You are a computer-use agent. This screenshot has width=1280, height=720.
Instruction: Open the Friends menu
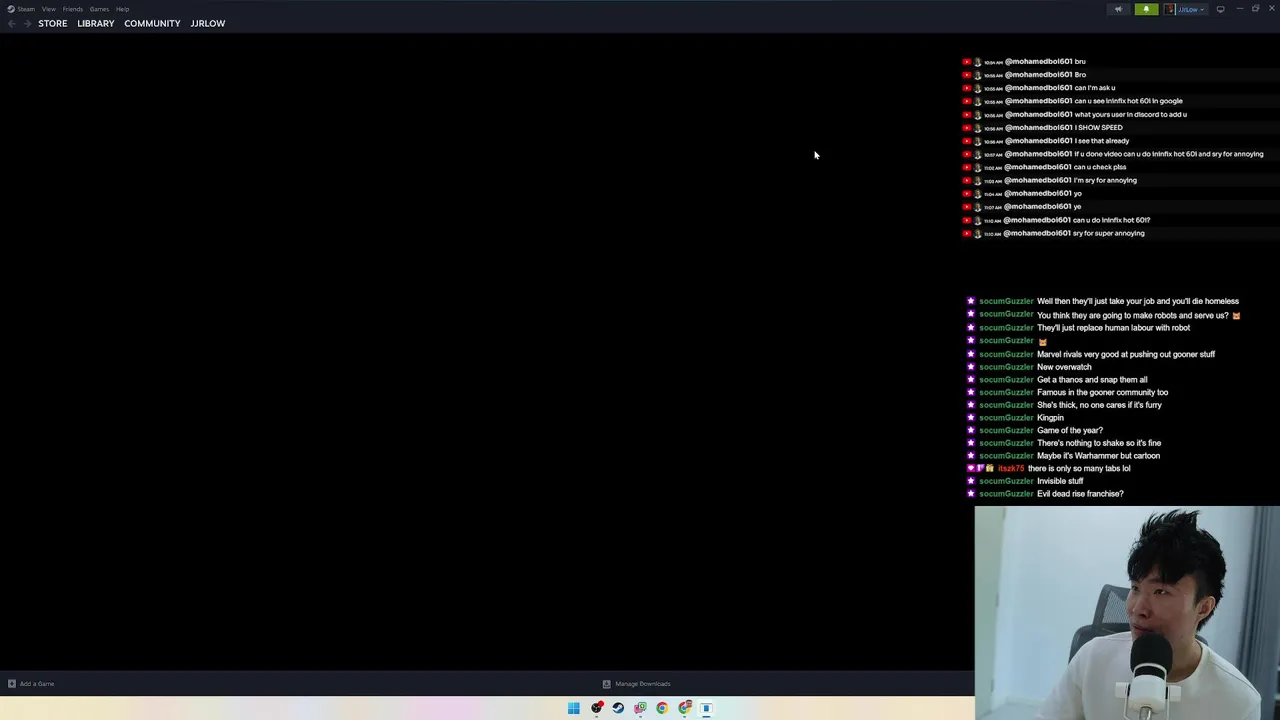tap(73, 9)
